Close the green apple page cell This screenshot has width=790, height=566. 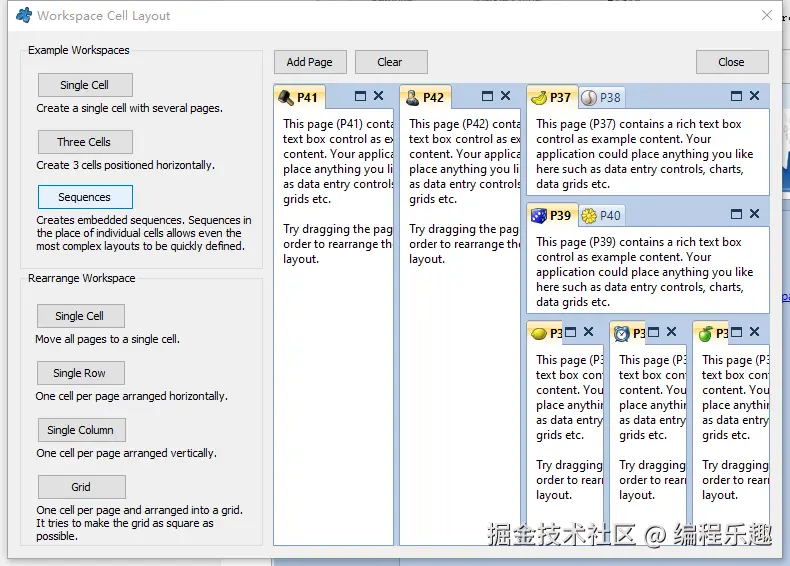(x=754, y=332)
